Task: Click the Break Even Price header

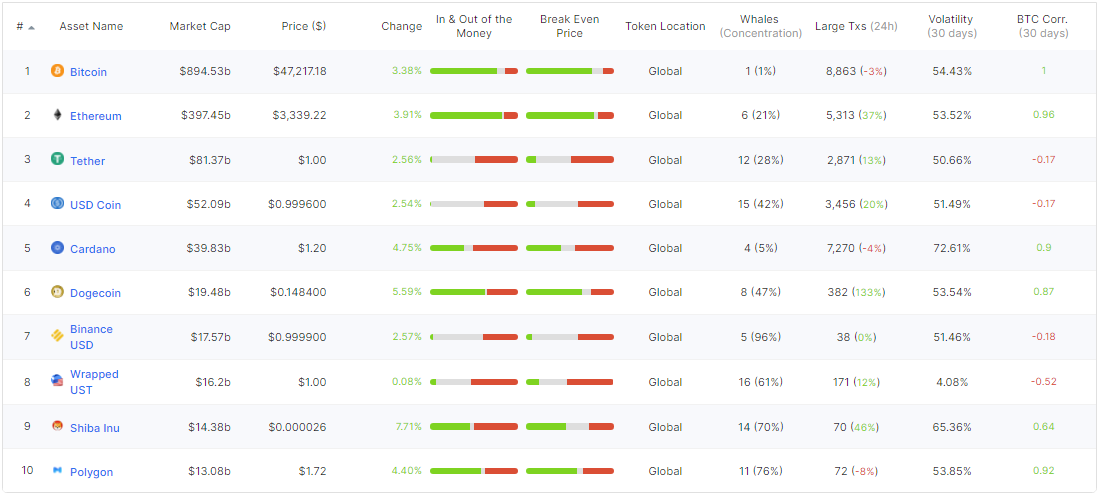Action: click(x=569, y=26)
